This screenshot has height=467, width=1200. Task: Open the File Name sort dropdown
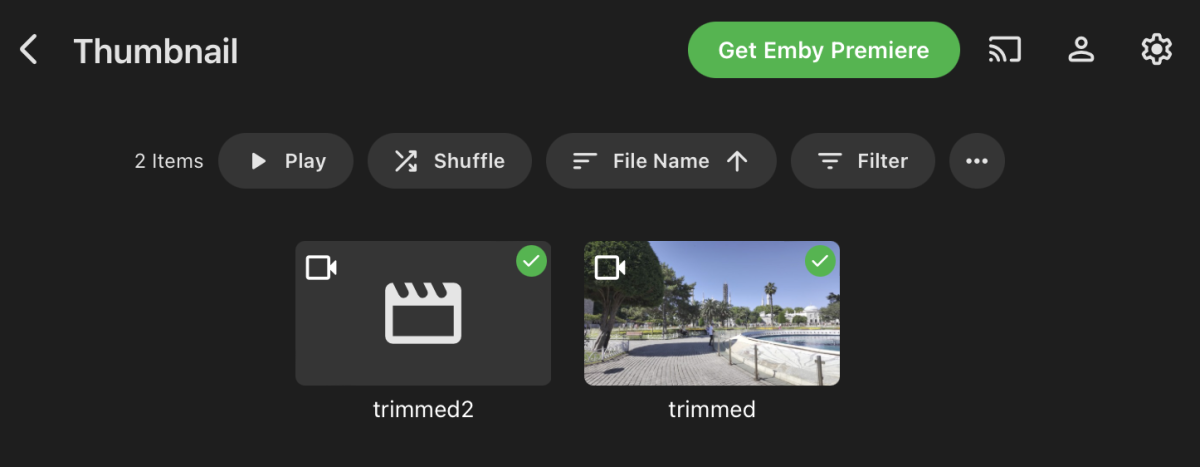[x=661, y=161]
